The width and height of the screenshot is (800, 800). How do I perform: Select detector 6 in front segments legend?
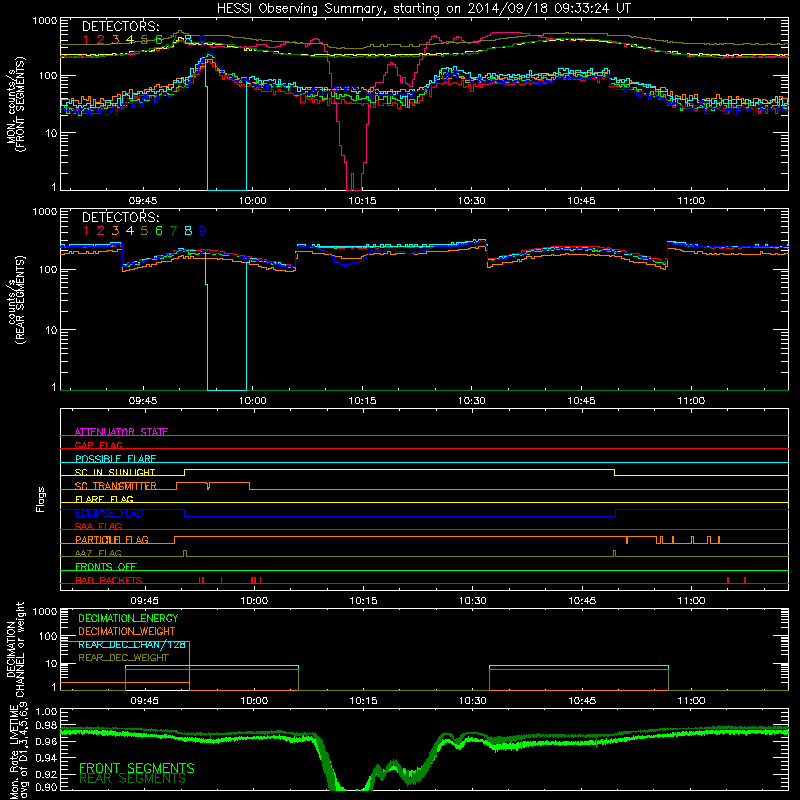[159, 40]
